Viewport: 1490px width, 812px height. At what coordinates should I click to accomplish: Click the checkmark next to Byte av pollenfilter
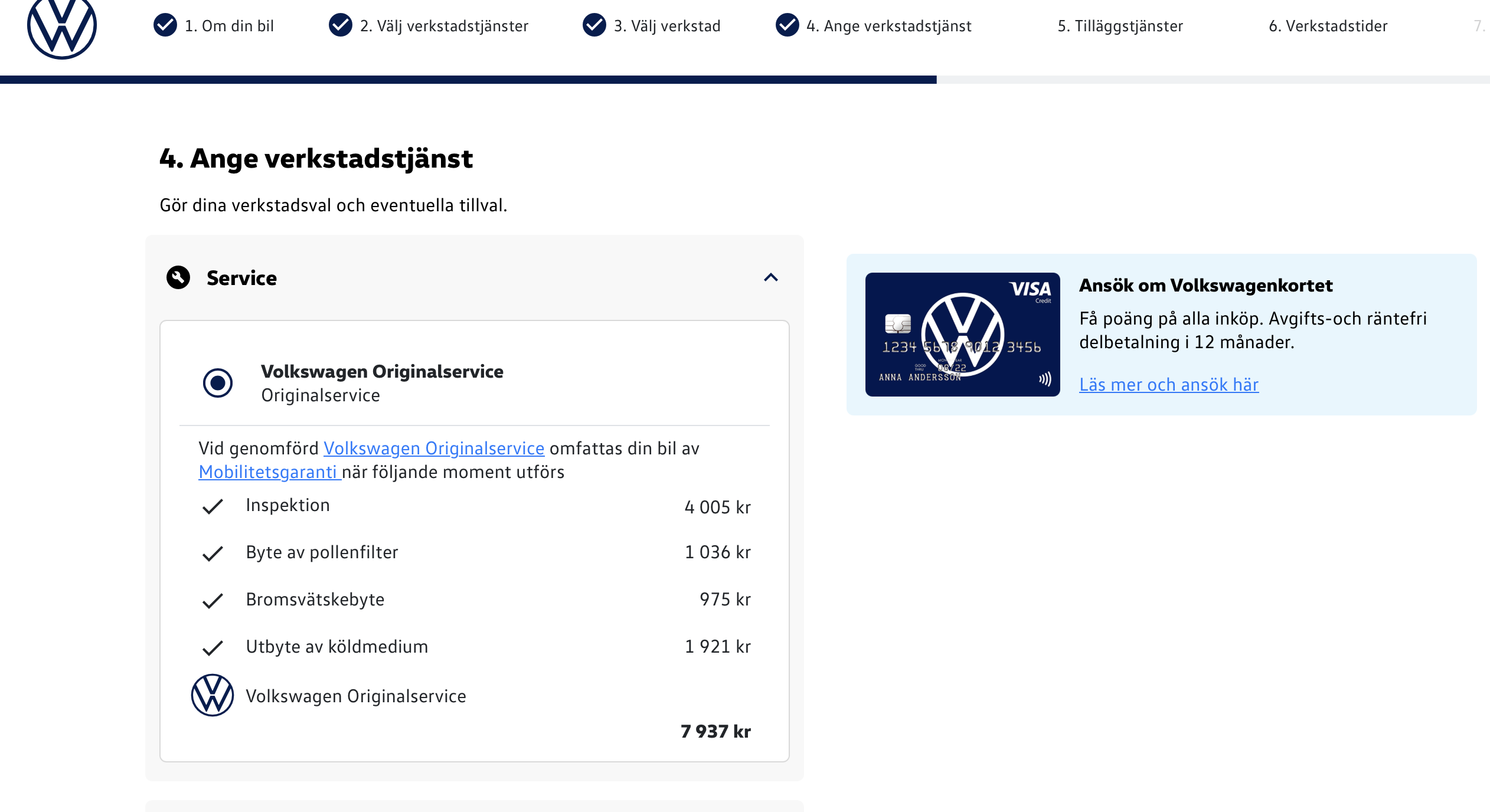coord(213,554)
